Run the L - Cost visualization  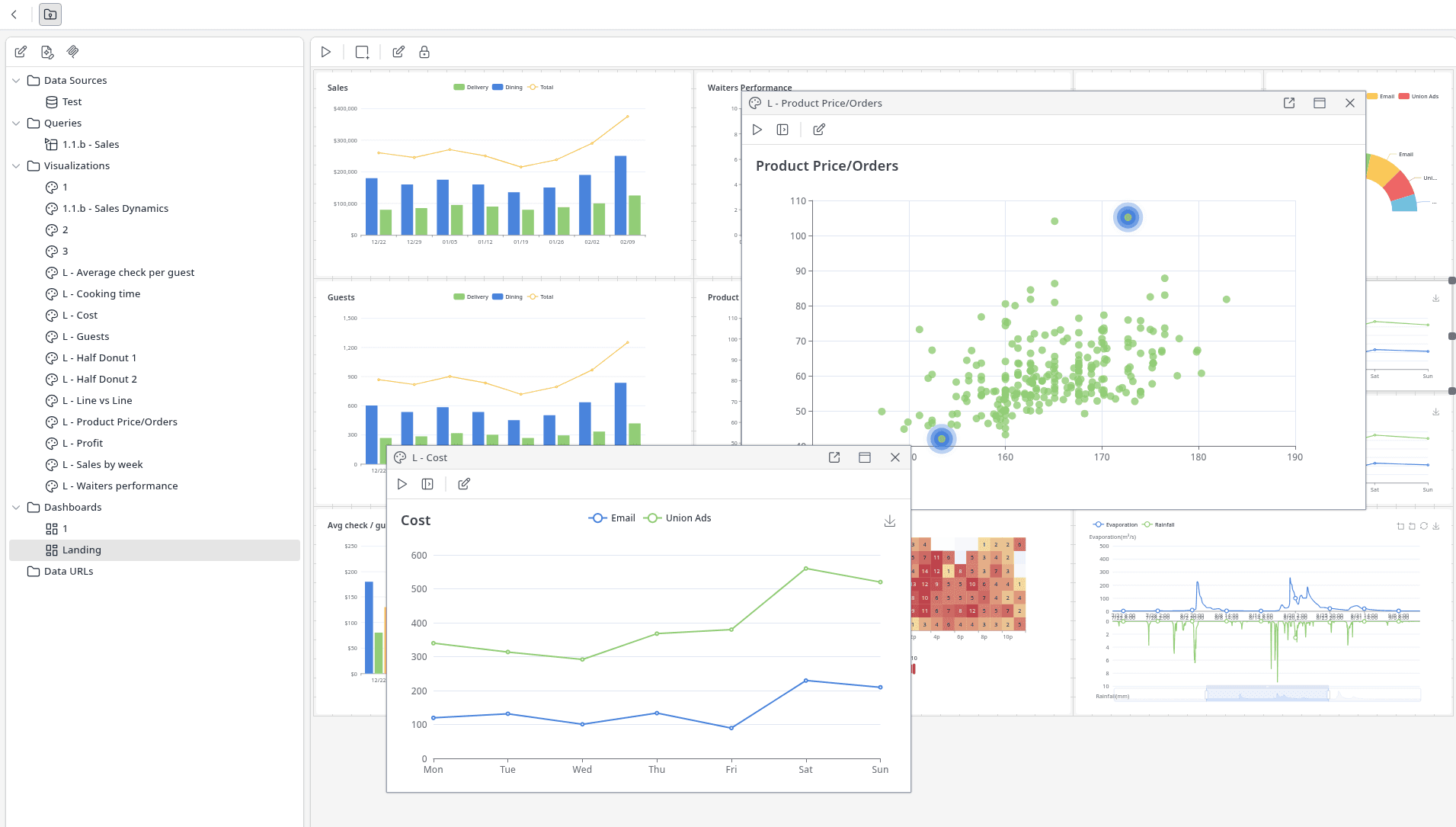click(402, 484)
